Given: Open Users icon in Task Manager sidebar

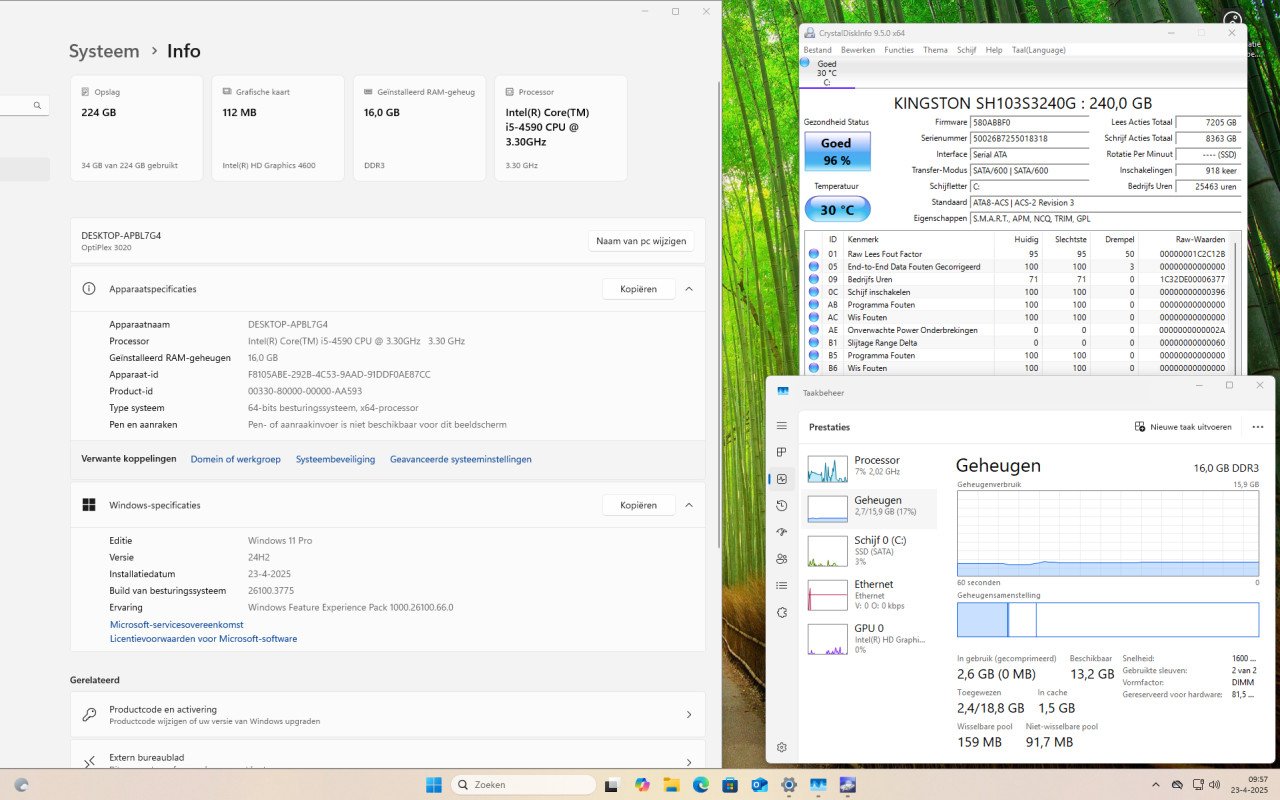Looking at the screenshot, I should [x=782, y=559].
